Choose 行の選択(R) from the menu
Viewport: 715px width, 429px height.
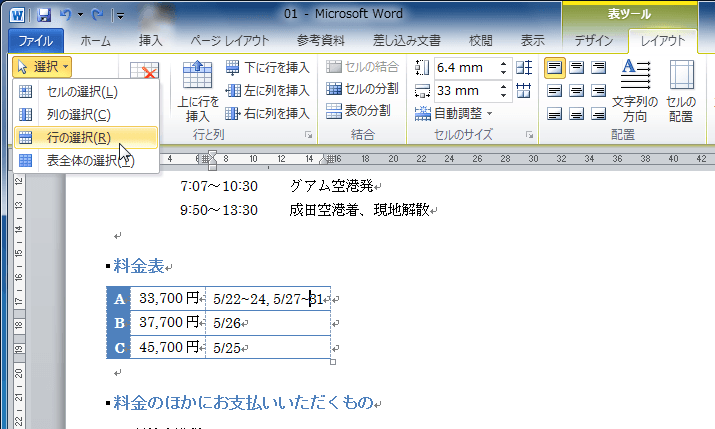[x=86, y=137]
